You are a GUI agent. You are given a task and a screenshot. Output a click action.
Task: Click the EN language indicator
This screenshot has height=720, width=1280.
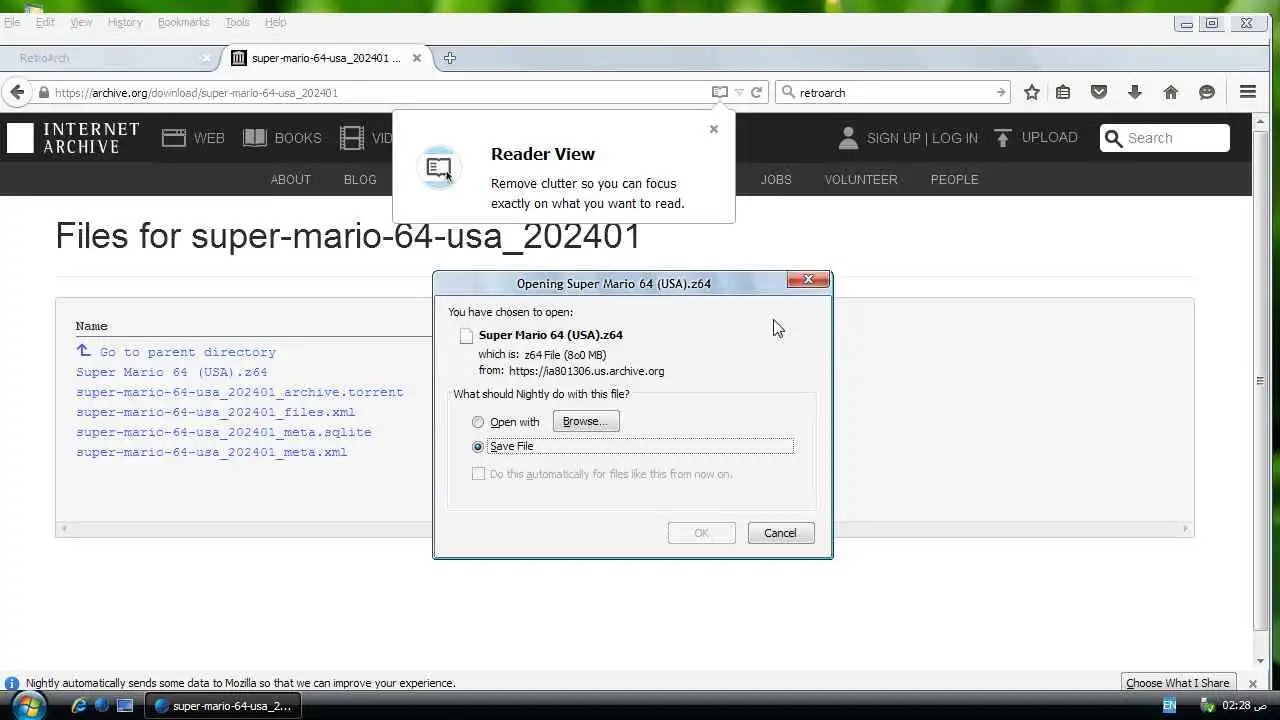coord(1169,706)
